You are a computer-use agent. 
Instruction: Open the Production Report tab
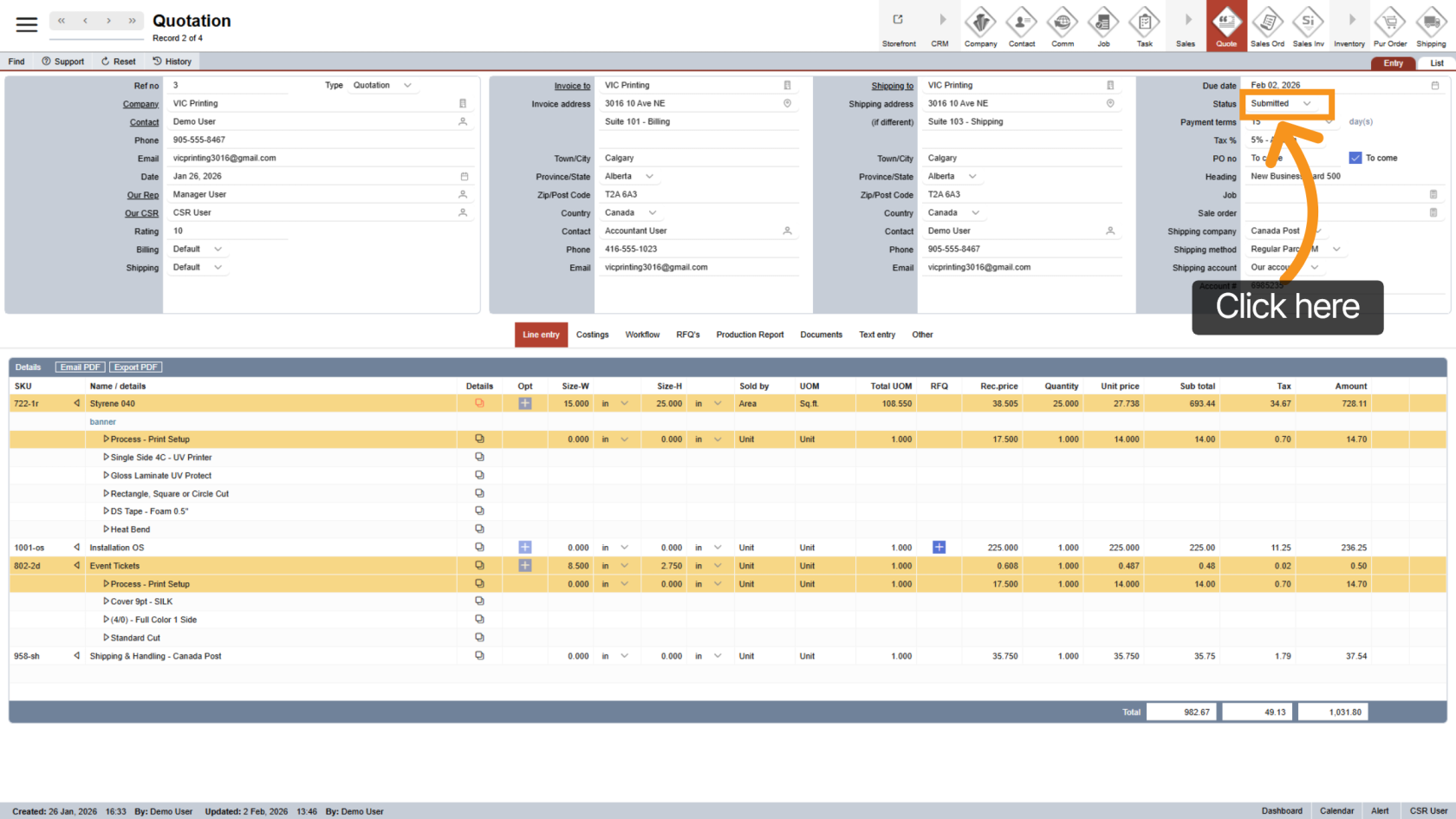[x=750, y=335]
